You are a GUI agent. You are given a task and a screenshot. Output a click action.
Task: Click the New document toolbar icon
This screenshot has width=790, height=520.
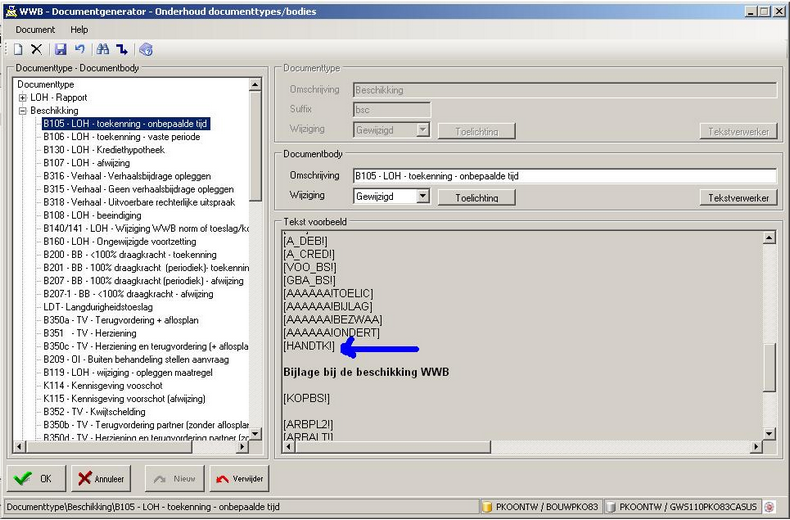18,49
